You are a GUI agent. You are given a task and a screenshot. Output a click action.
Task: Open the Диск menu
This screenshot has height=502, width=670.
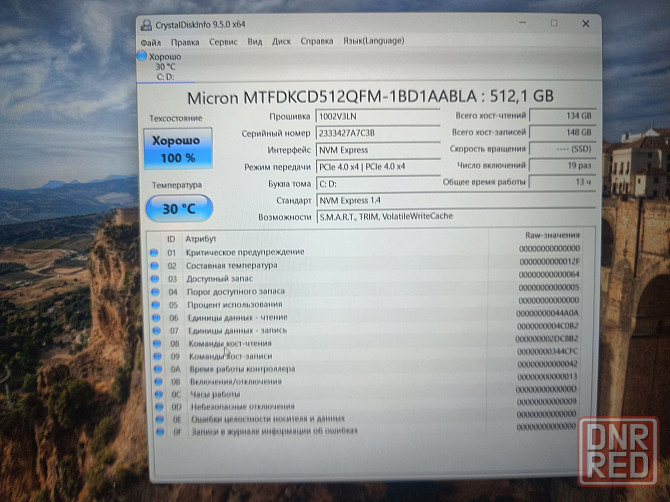281,41
